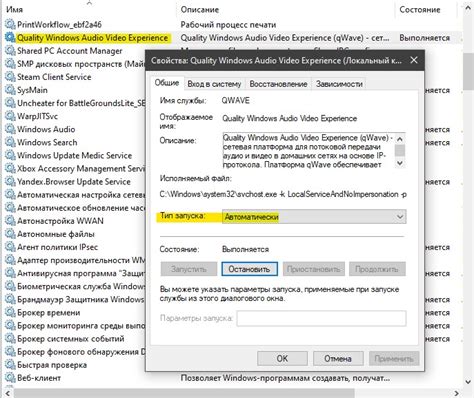Confirm the dialog with OK
474x398 pixels.
pos(282,358)
